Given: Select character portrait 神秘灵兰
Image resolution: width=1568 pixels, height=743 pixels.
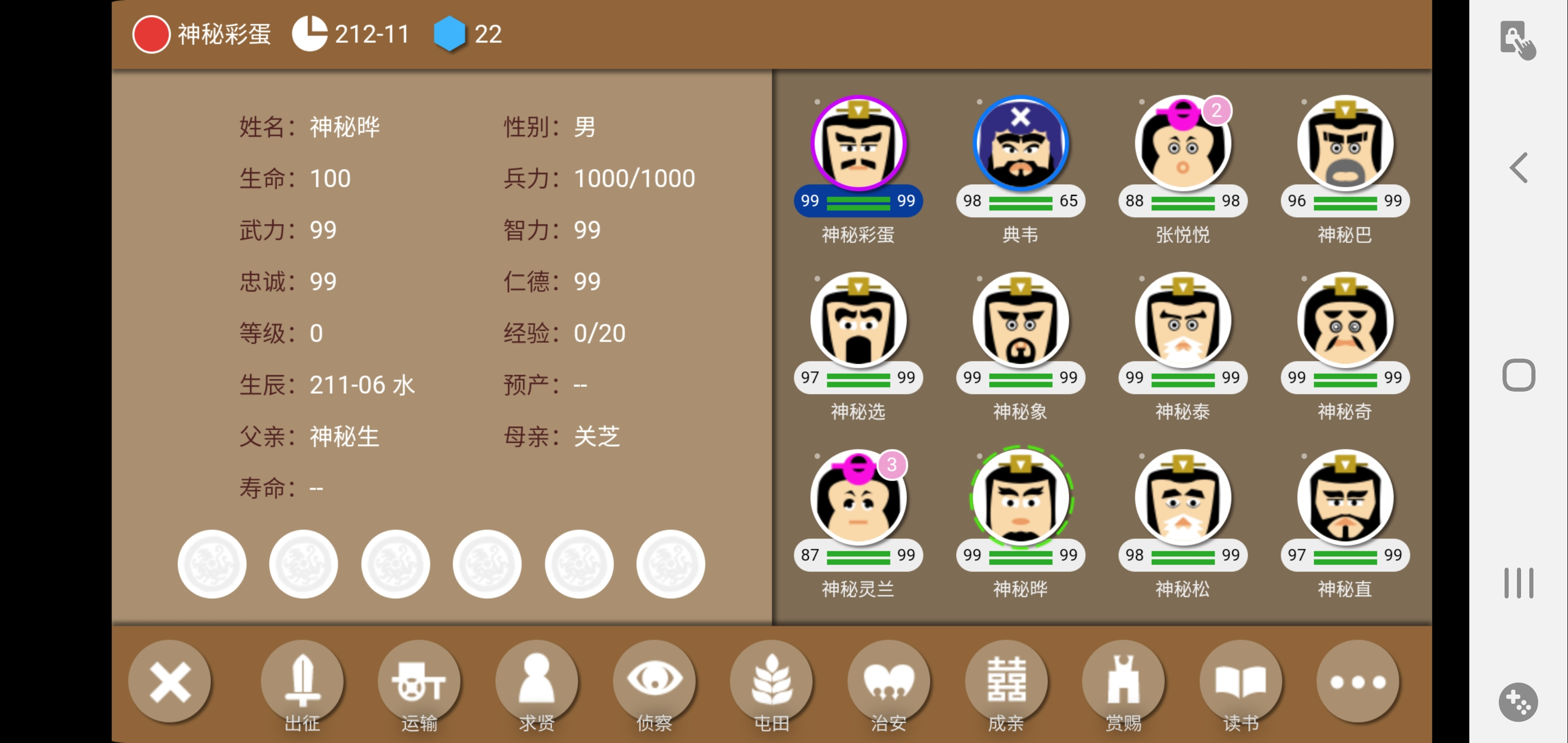Looking at the screenshot, I should click(x=858, y=497).
